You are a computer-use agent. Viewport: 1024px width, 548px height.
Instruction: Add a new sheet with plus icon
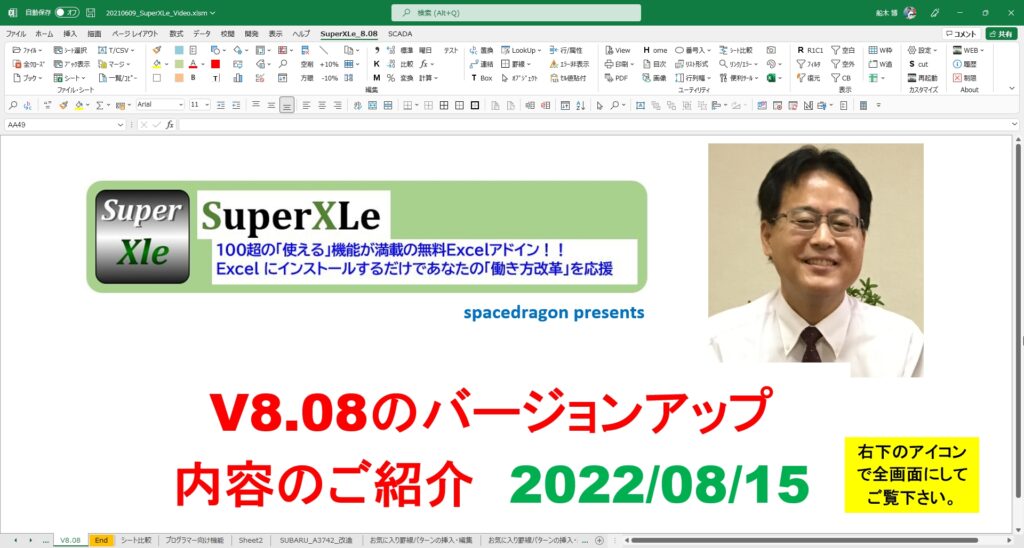599,540
